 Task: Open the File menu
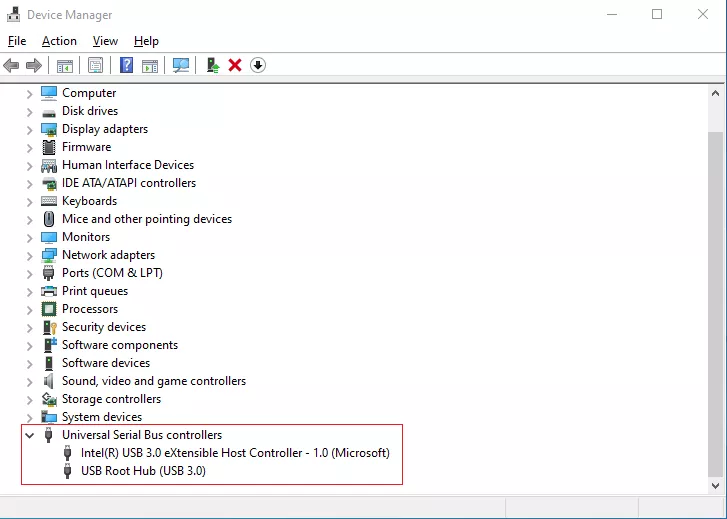tap(17, 41)
